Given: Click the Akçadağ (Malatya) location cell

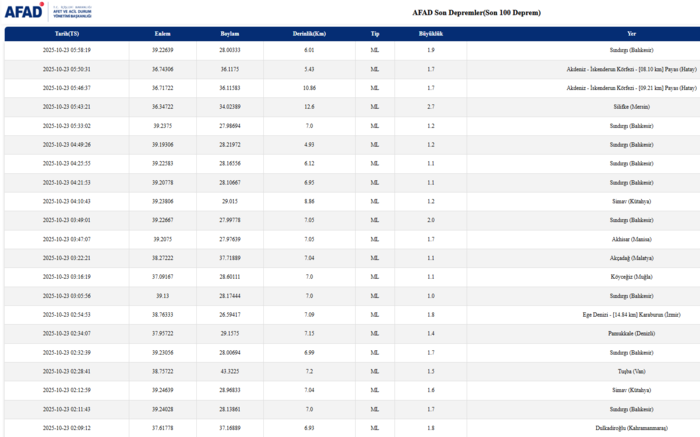Looking at the screenshot, I should [x=630, y=258].
